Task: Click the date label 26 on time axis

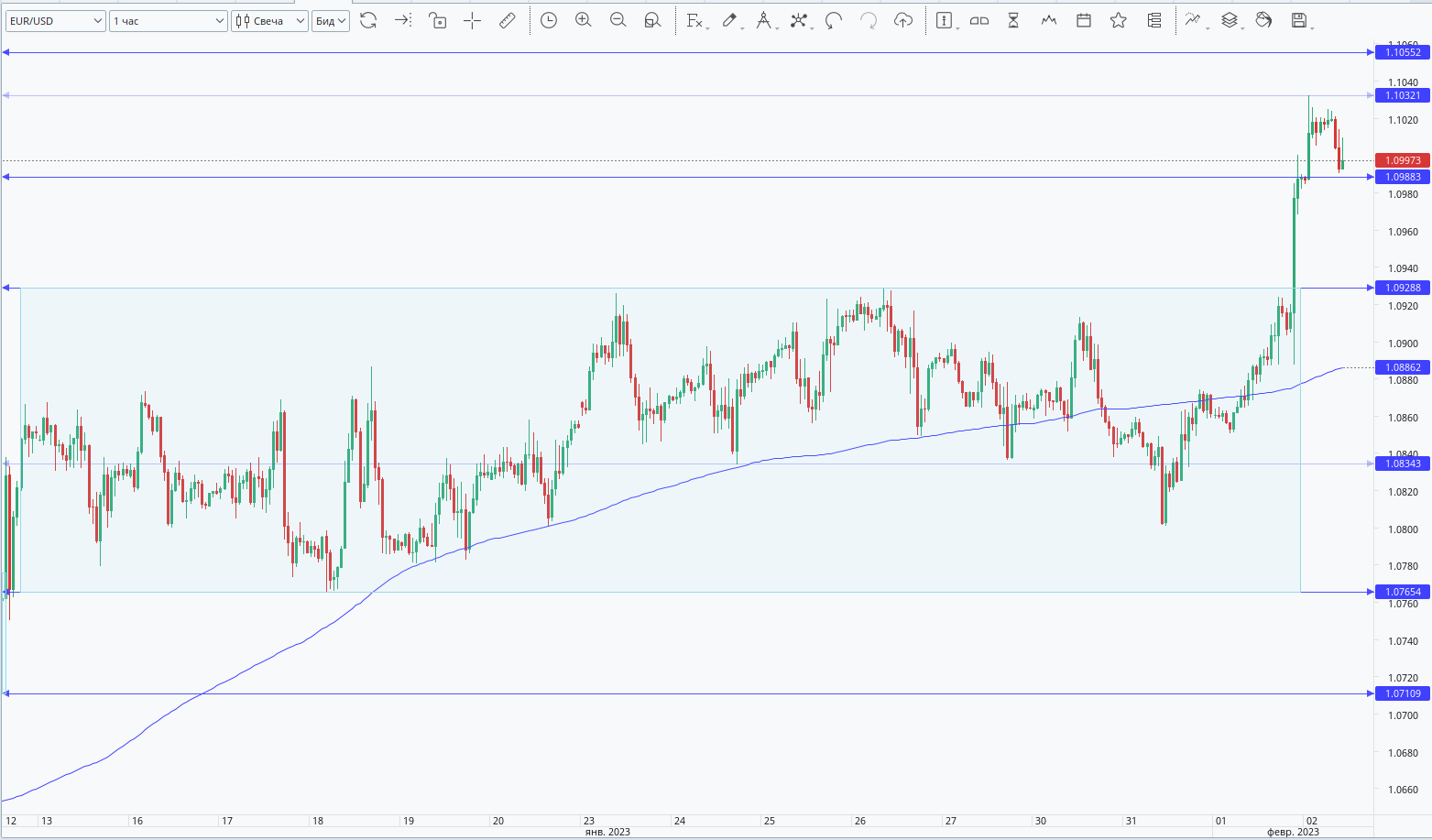Action: point(860,821)
